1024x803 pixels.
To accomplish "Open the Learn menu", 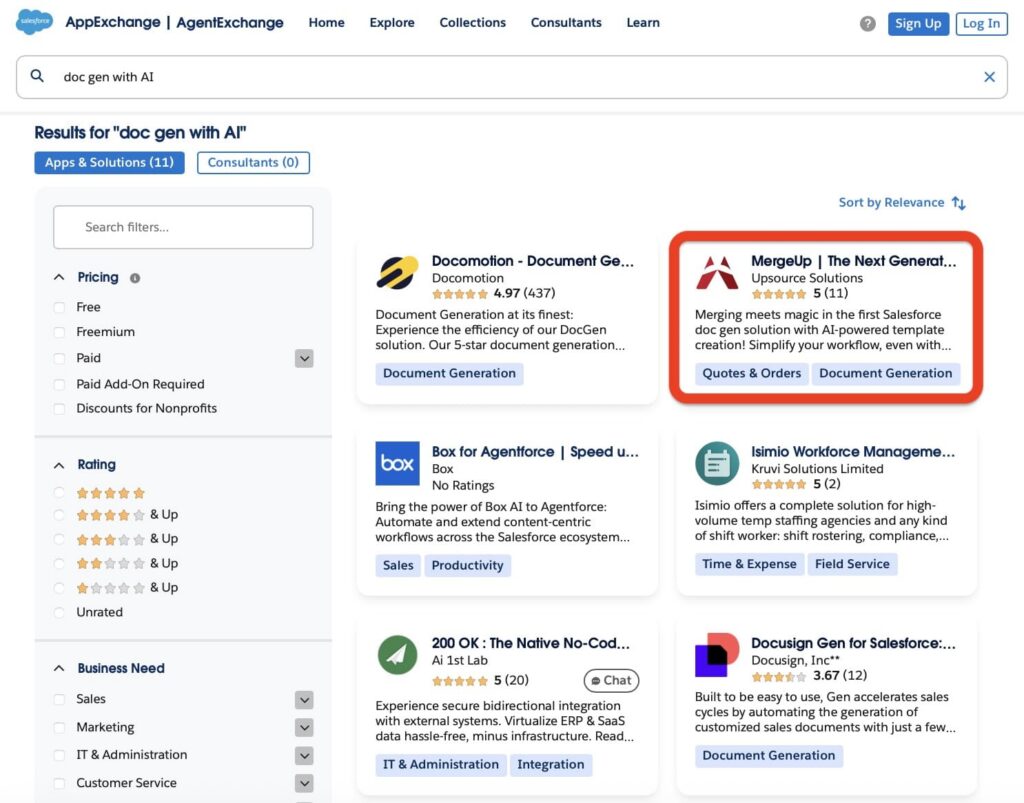I will [x=643, y=22].
